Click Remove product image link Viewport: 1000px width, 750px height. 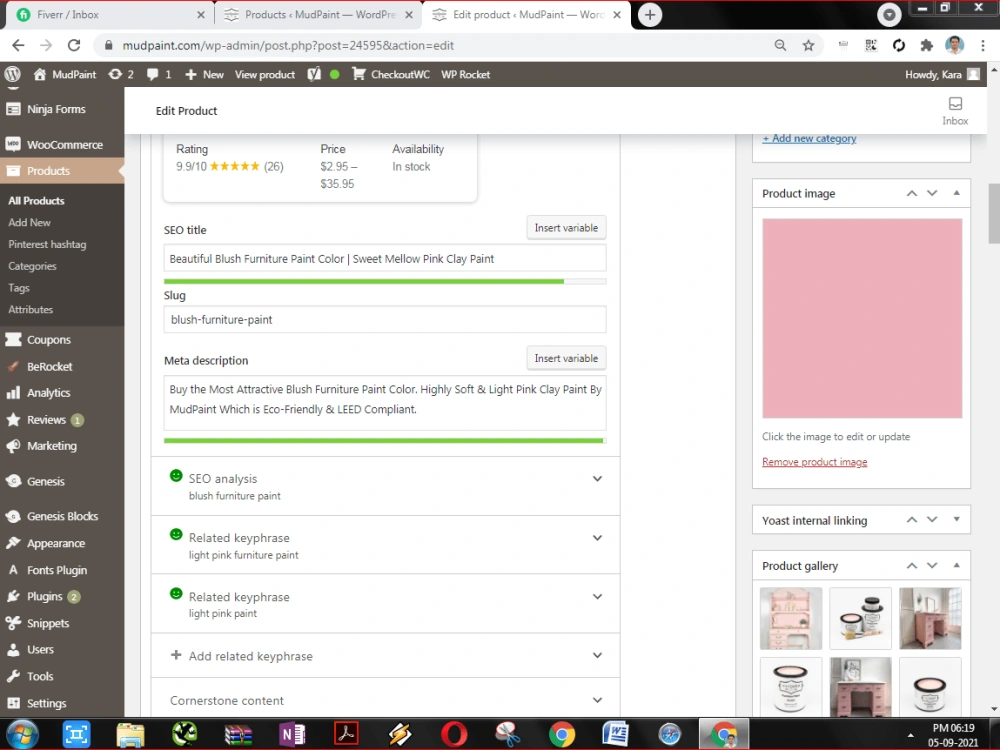click(814, 462)
